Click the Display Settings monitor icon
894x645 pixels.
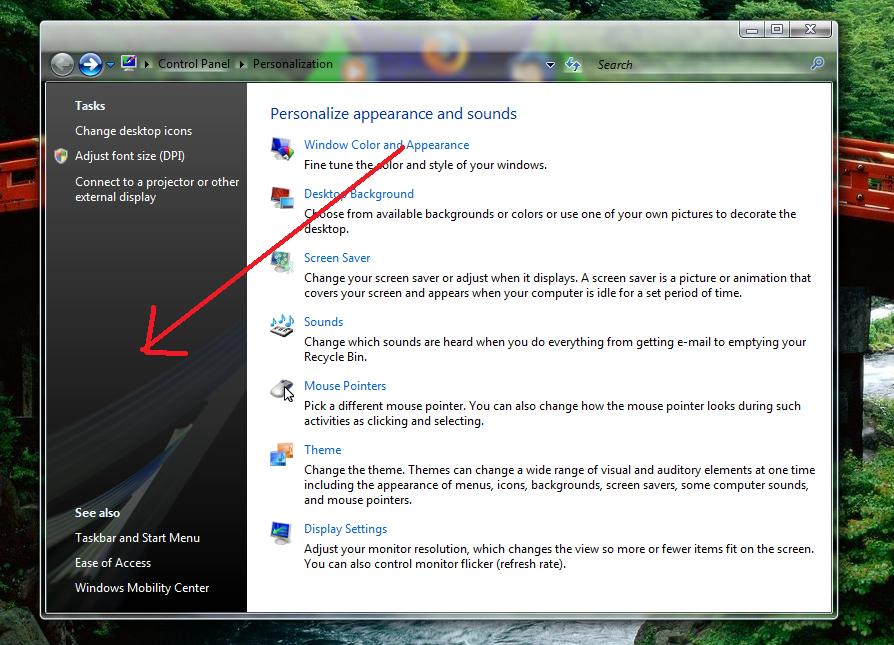(x=282, y=533)
